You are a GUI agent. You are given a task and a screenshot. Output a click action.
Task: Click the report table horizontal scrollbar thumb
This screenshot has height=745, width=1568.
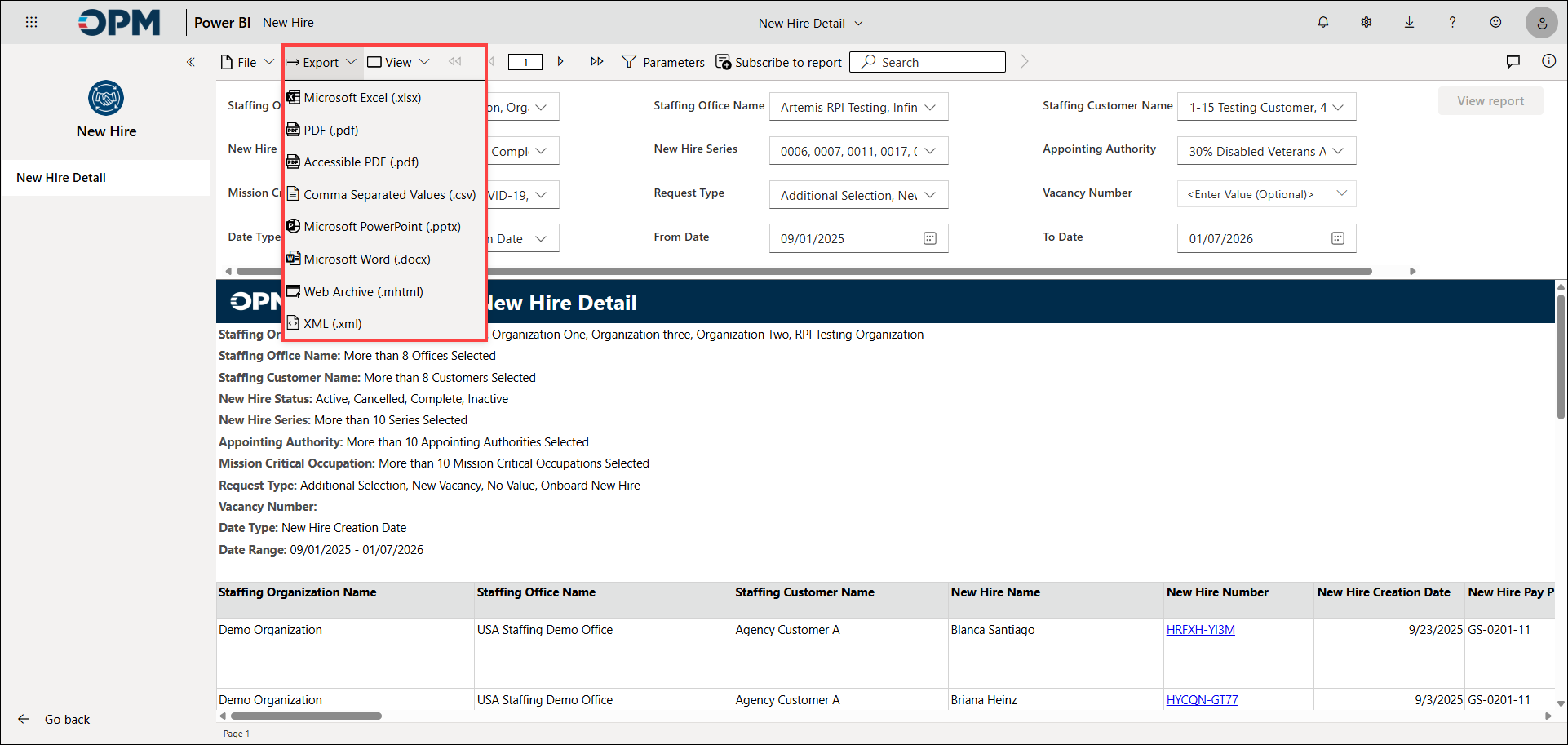(x=306, y=716)
